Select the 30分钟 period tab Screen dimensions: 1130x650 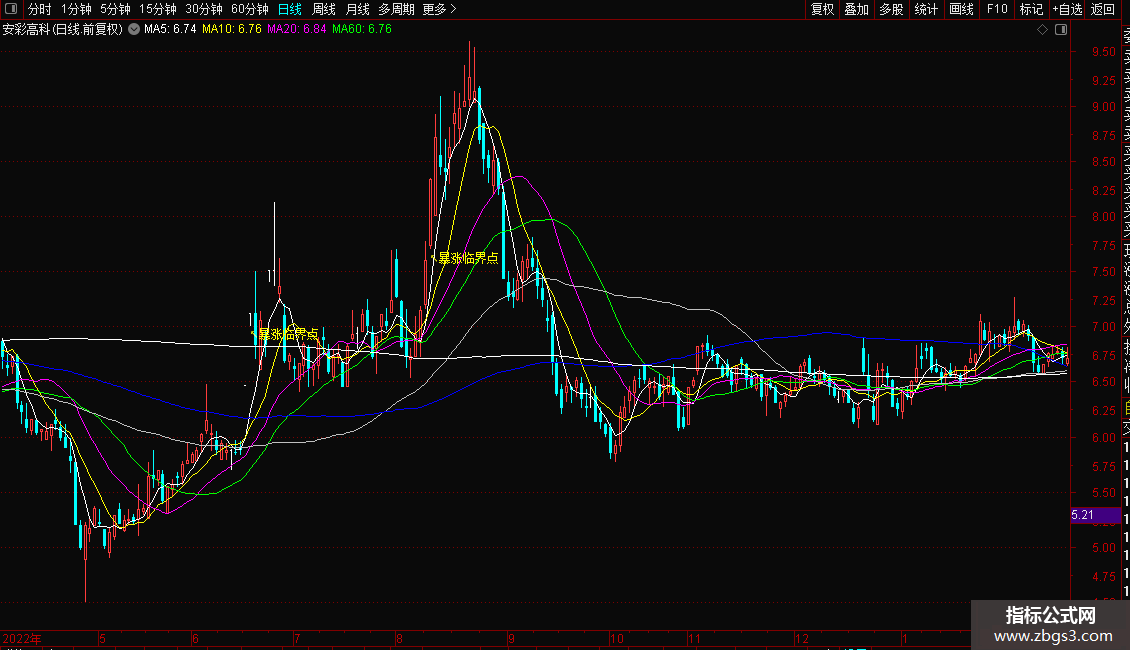pyautogui.click(x=204, y=9)
